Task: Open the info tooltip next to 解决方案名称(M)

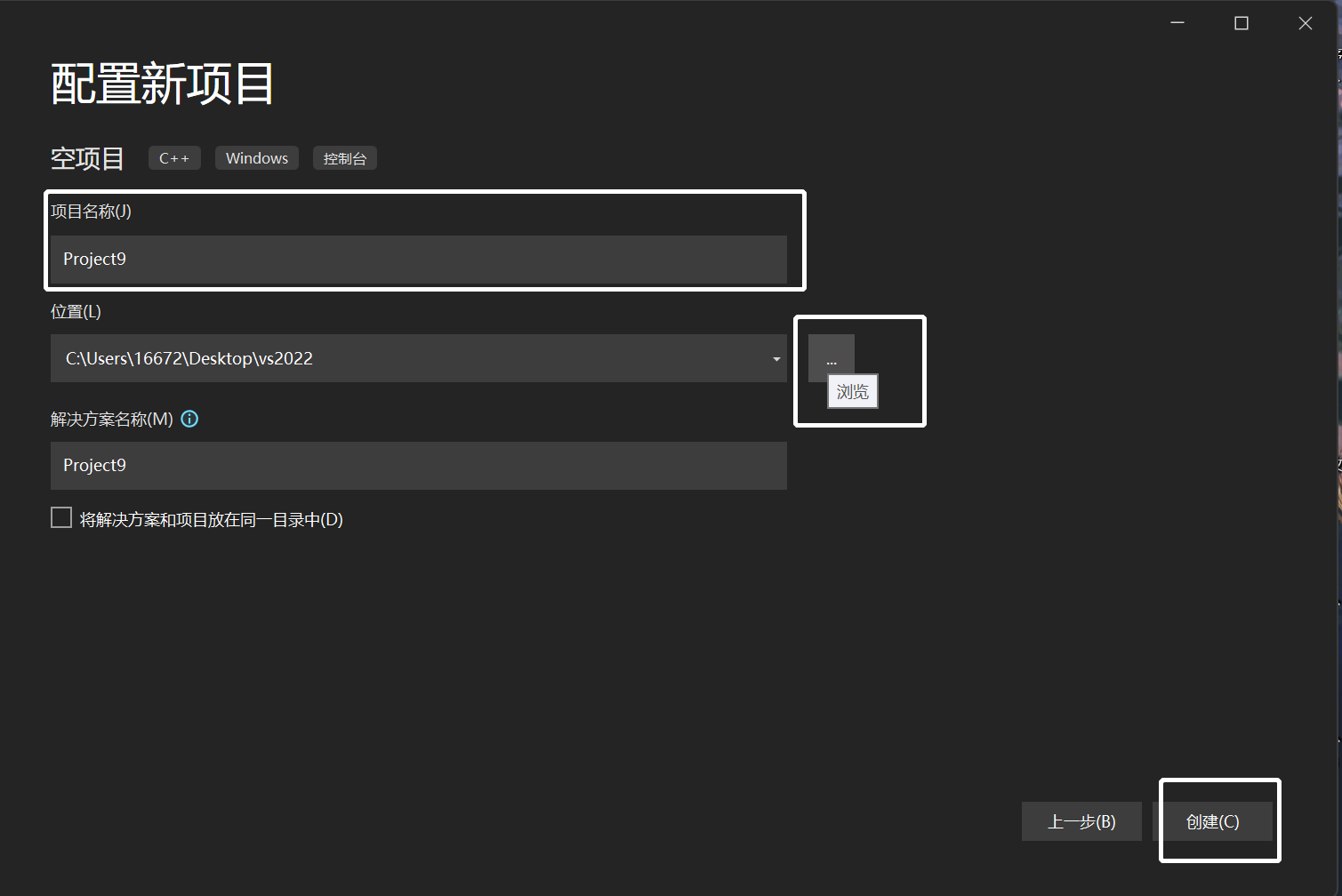Action: [x=189, y=419]
